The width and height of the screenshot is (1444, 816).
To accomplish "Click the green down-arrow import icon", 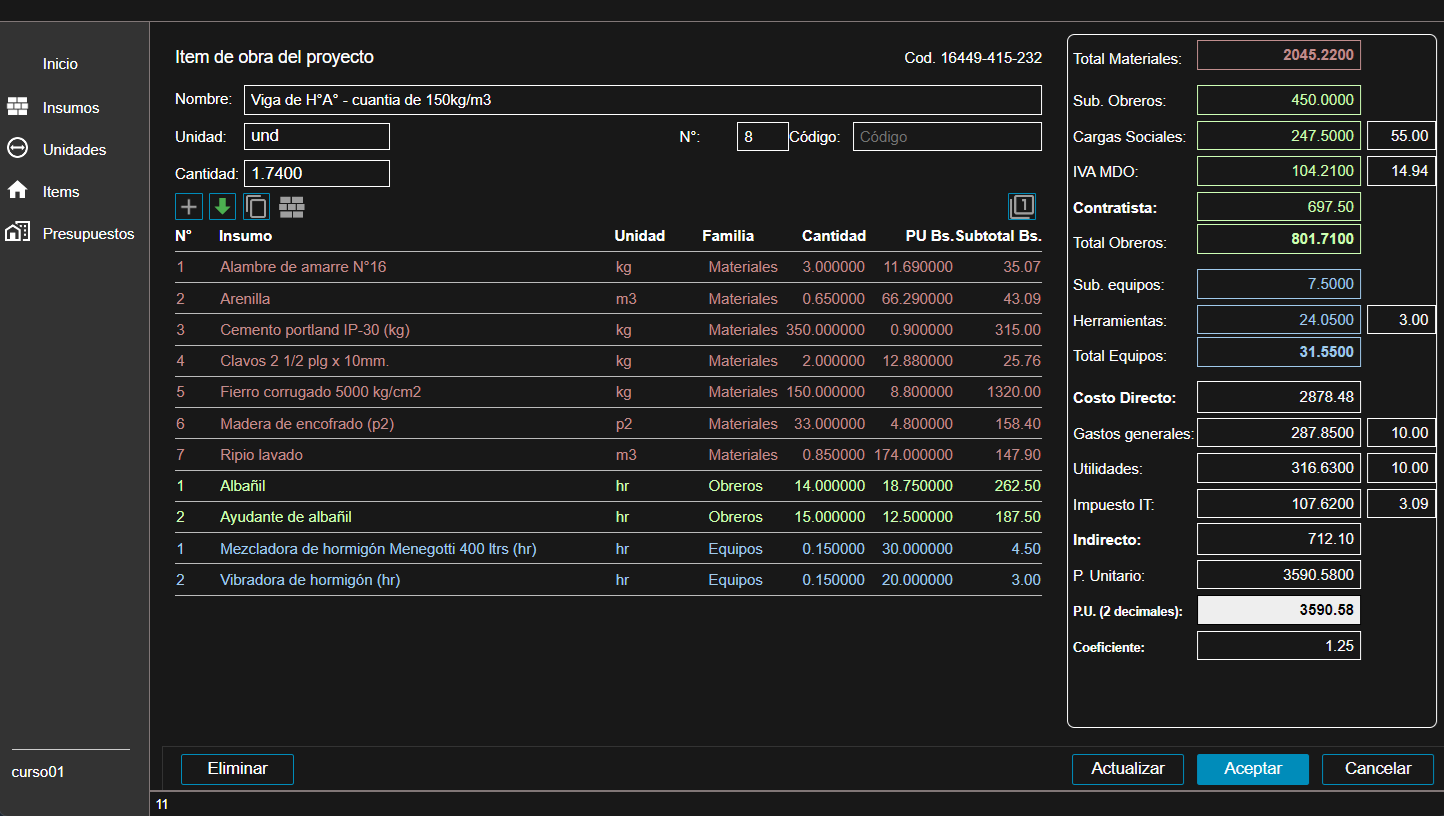I will [x=222, y=207].
